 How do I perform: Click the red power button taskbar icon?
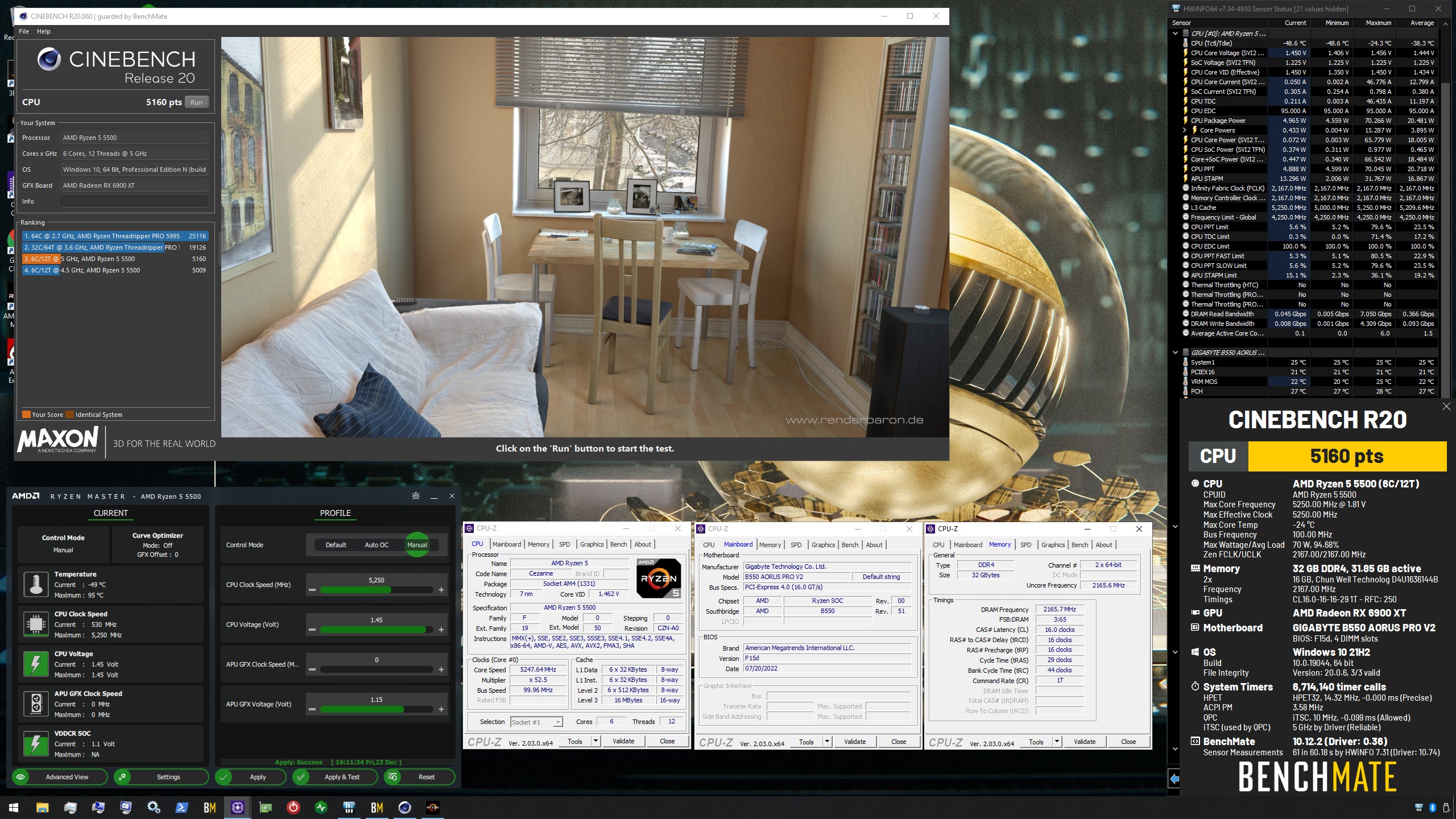[293, 808]
